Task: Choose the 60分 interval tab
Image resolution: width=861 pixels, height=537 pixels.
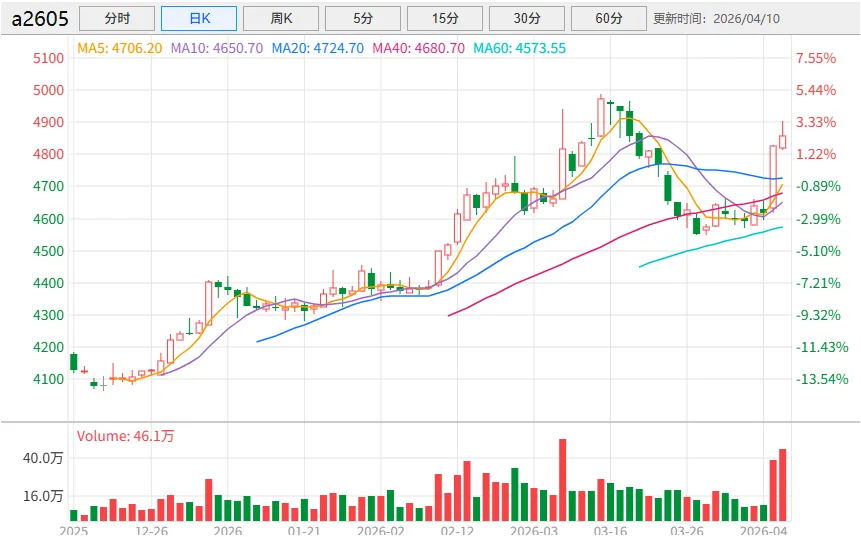Action: (608, 19)
